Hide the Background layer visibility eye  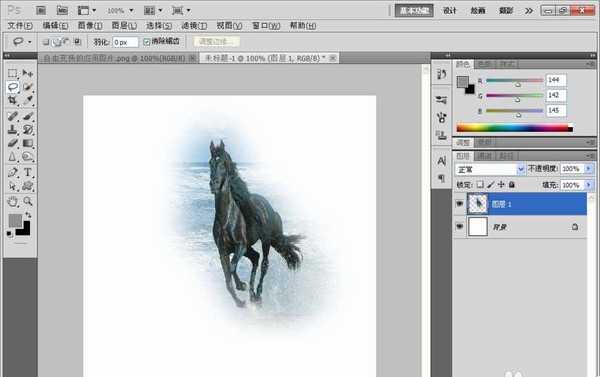460,227
